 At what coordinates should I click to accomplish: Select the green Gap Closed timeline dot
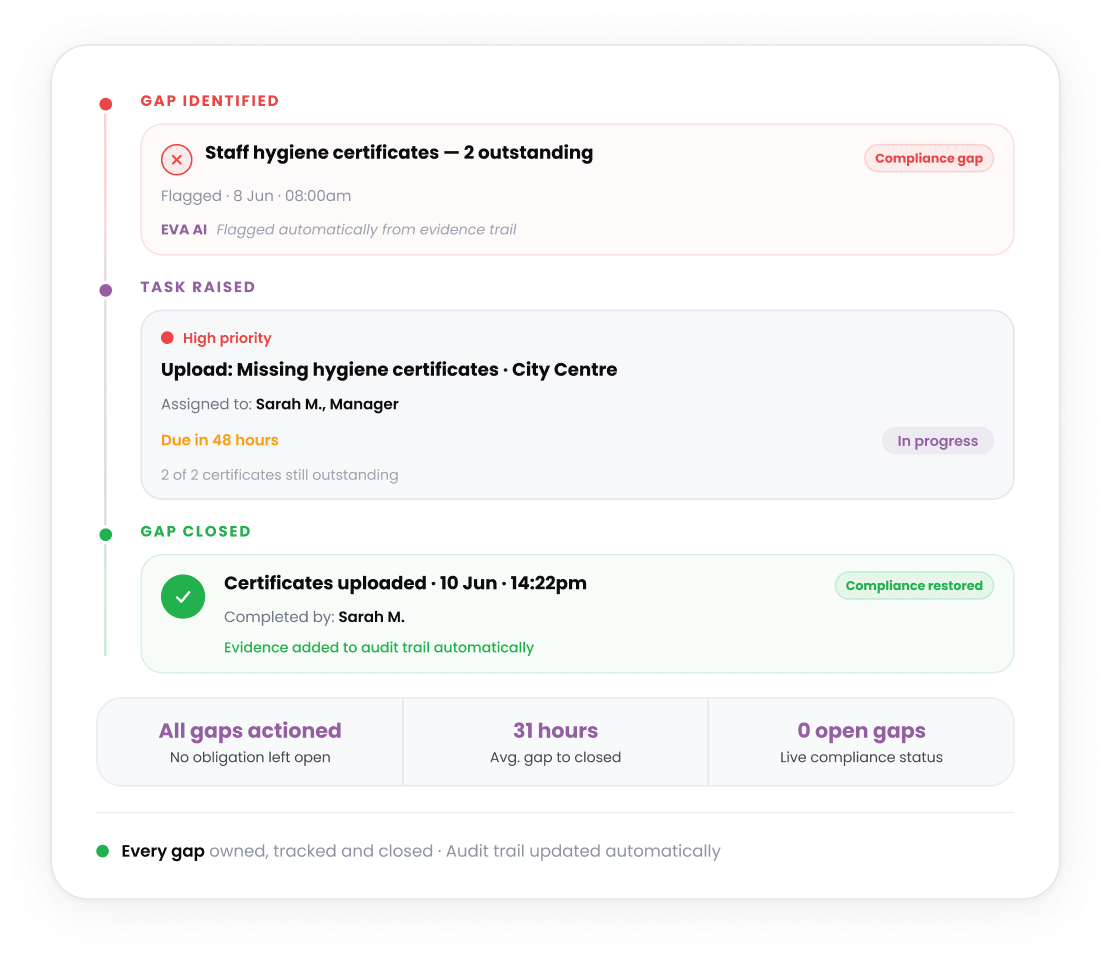click(106, 534)
